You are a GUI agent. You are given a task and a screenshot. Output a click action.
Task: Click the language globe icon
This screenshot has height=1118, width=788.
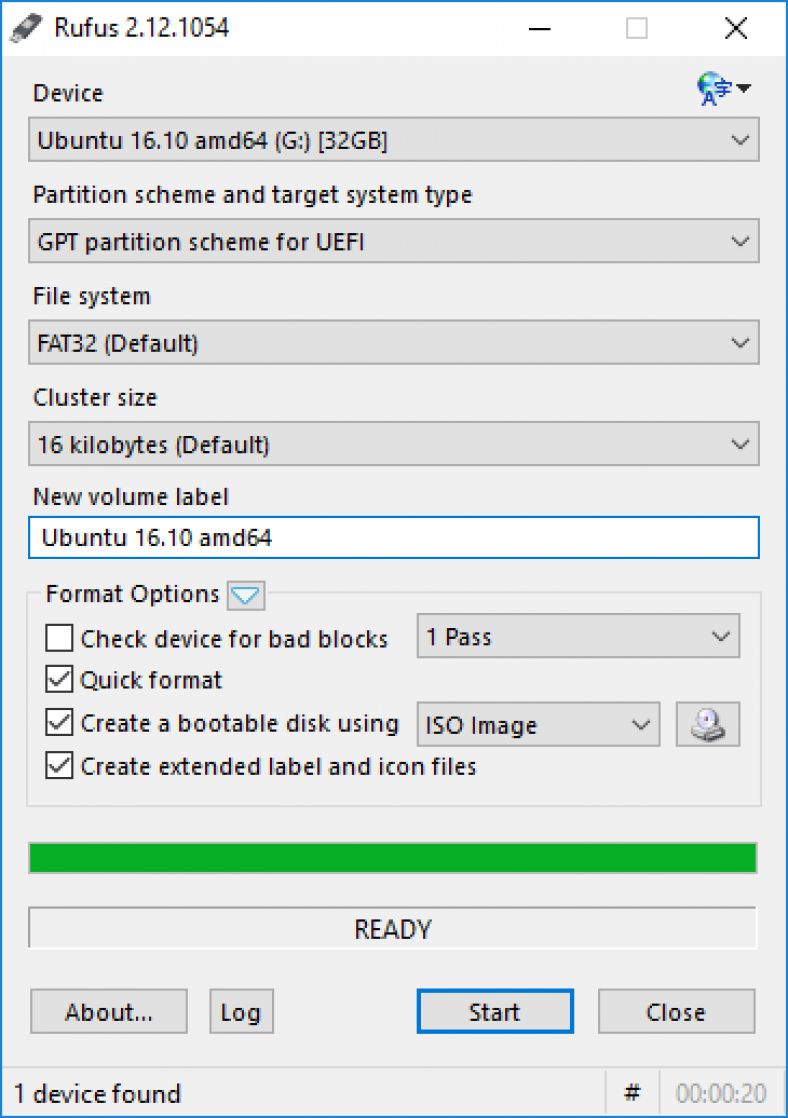(715, 90)
